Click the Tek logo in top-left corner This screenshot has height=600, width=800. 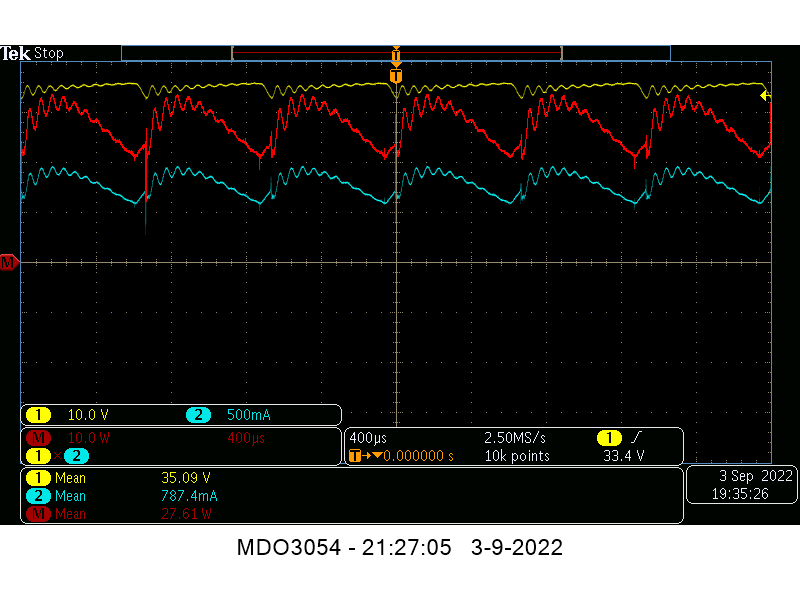[x=15, y=53]
